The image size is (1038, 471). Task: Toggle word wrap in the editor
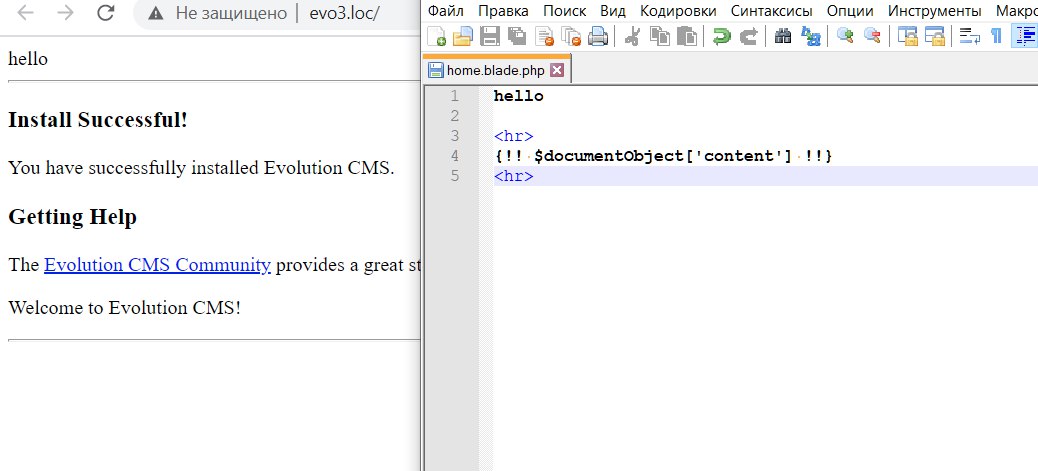click(970, 36)
